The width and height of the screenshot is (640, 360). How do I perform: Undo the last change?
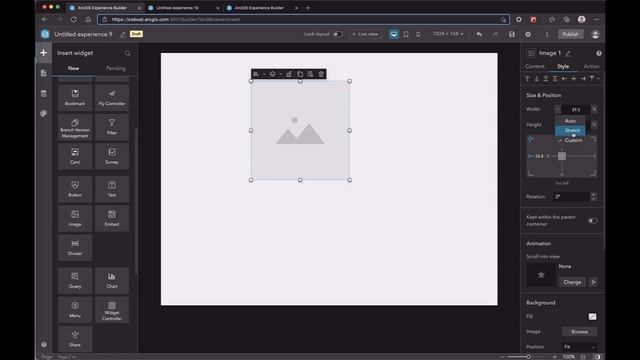(479, 34)
